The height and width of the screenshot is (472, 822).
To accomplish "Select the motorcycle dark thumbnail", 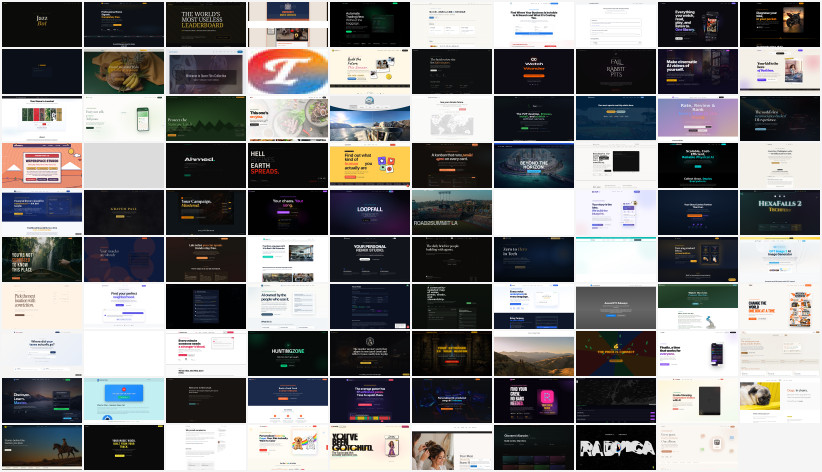I will (x=780, y=25).
